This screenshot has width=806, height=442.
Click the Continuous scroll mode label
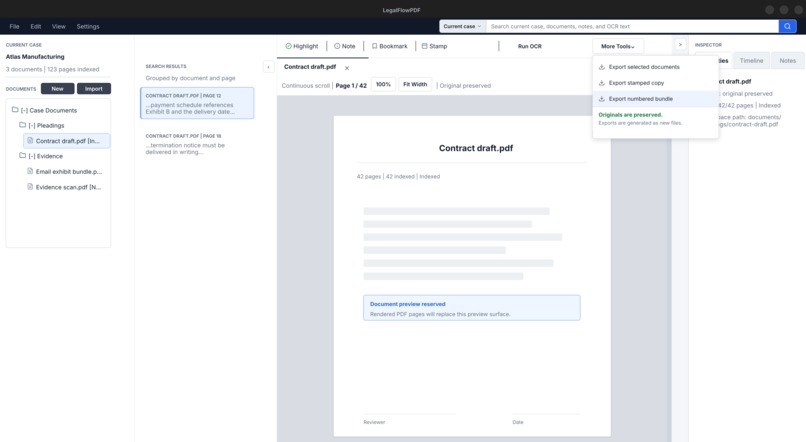tap(305, 85)
